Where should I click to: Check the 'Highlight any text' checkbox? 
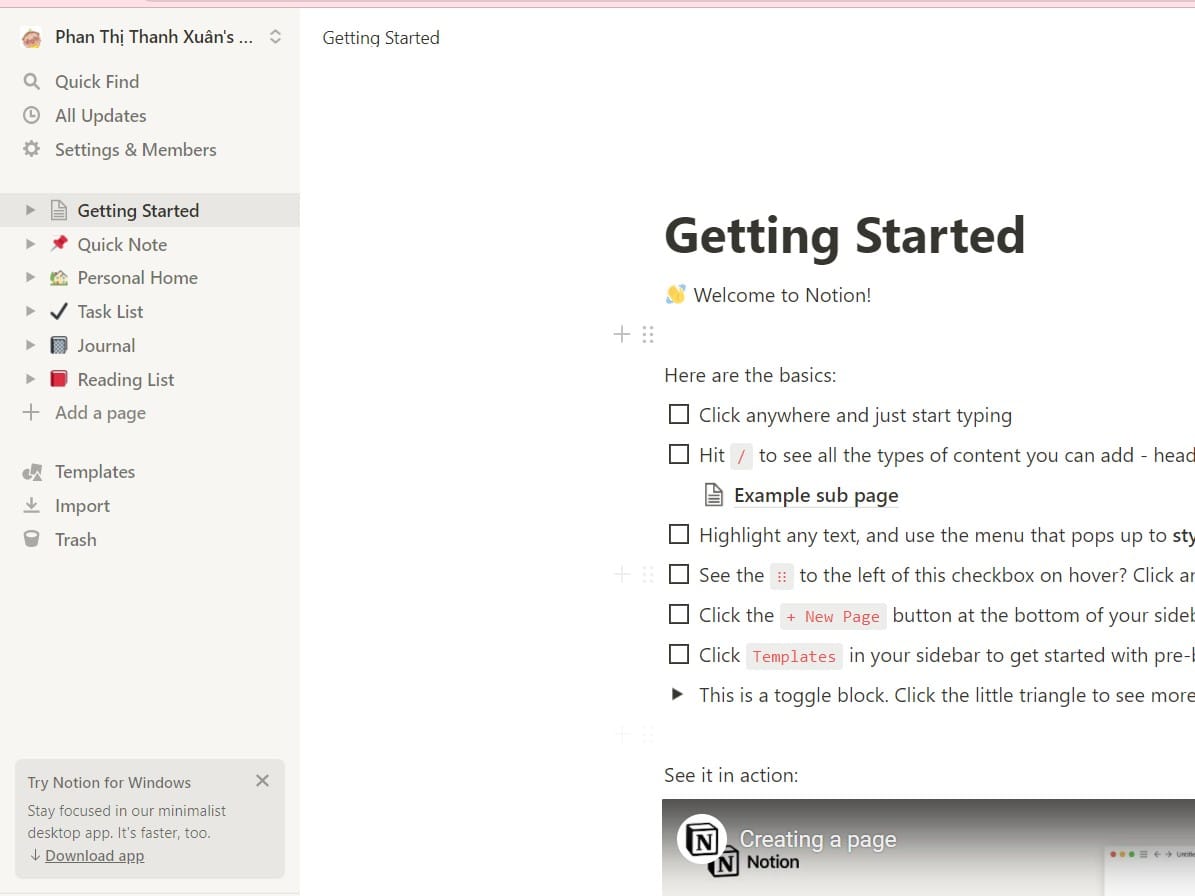678,534
